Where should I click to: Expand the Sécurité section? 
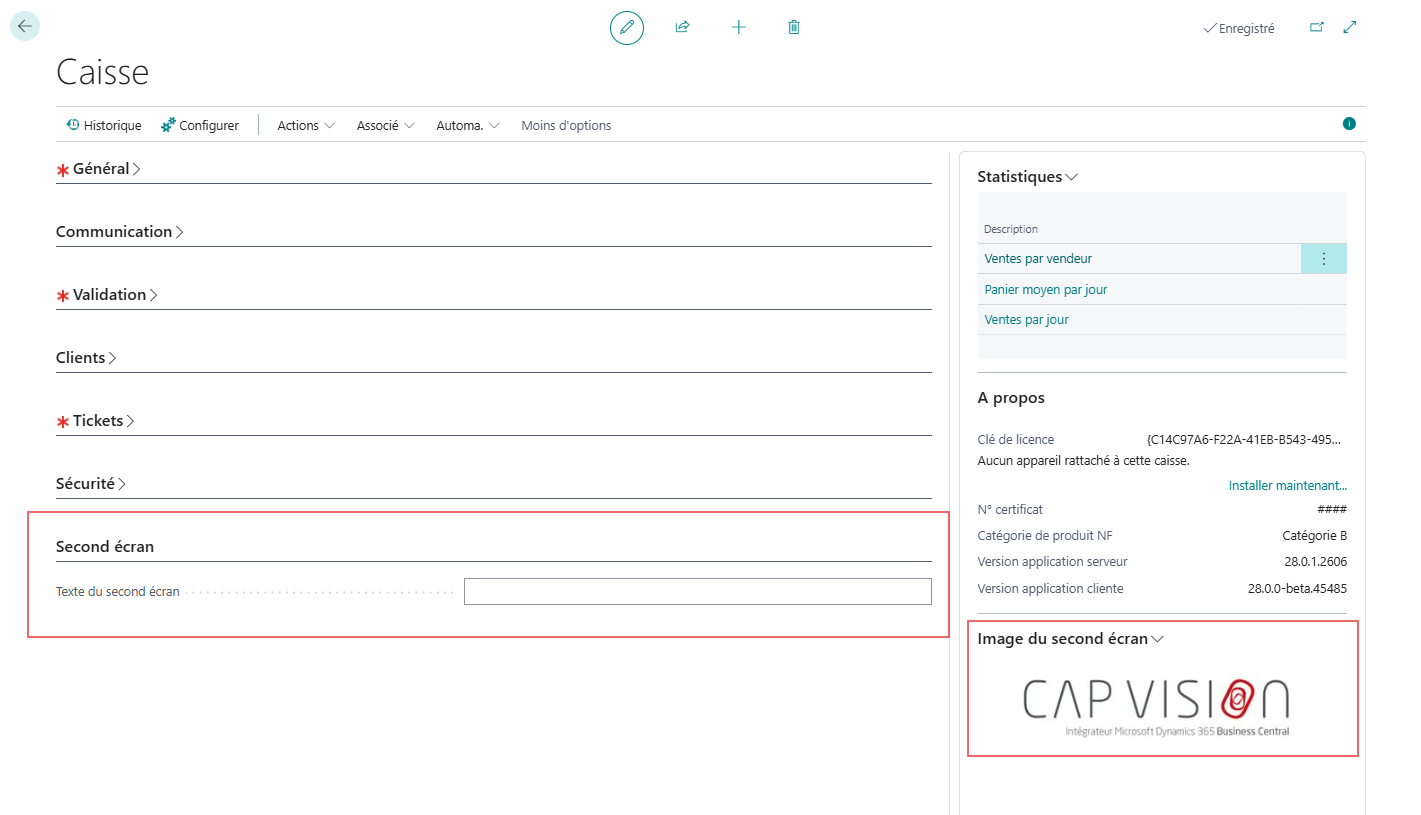[91, 484]
